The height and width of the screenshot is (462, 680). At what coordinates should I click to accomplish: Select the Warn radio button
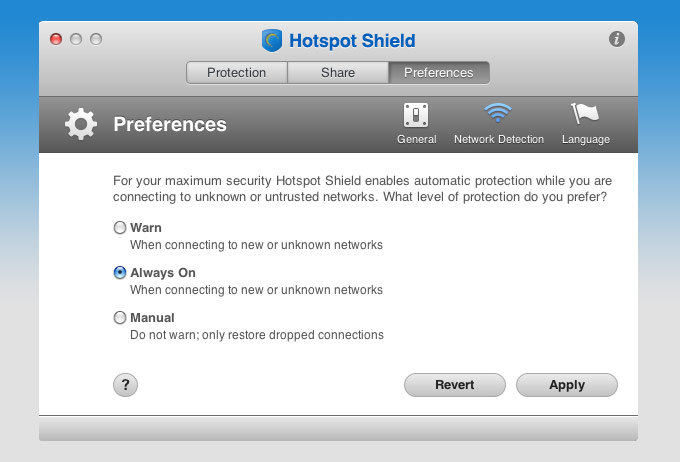120,228
